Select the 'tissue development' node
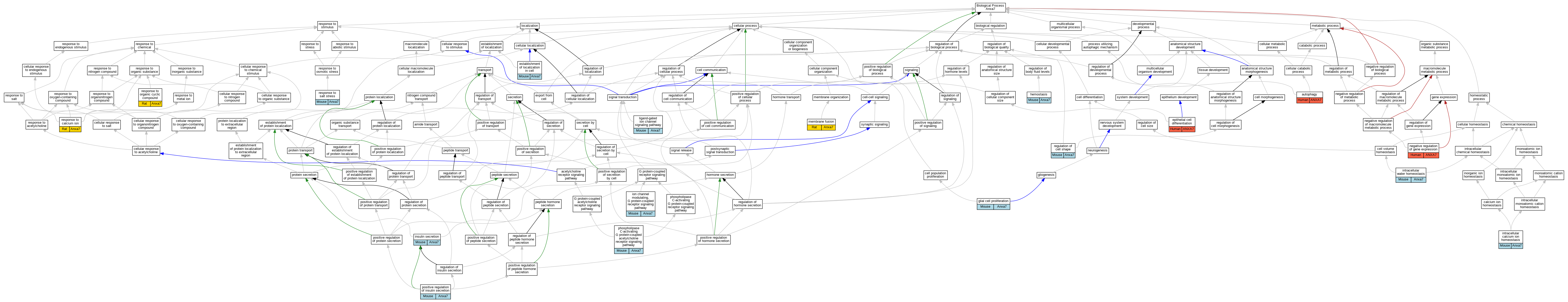 pyautogui.click(x=1214, y=70)
